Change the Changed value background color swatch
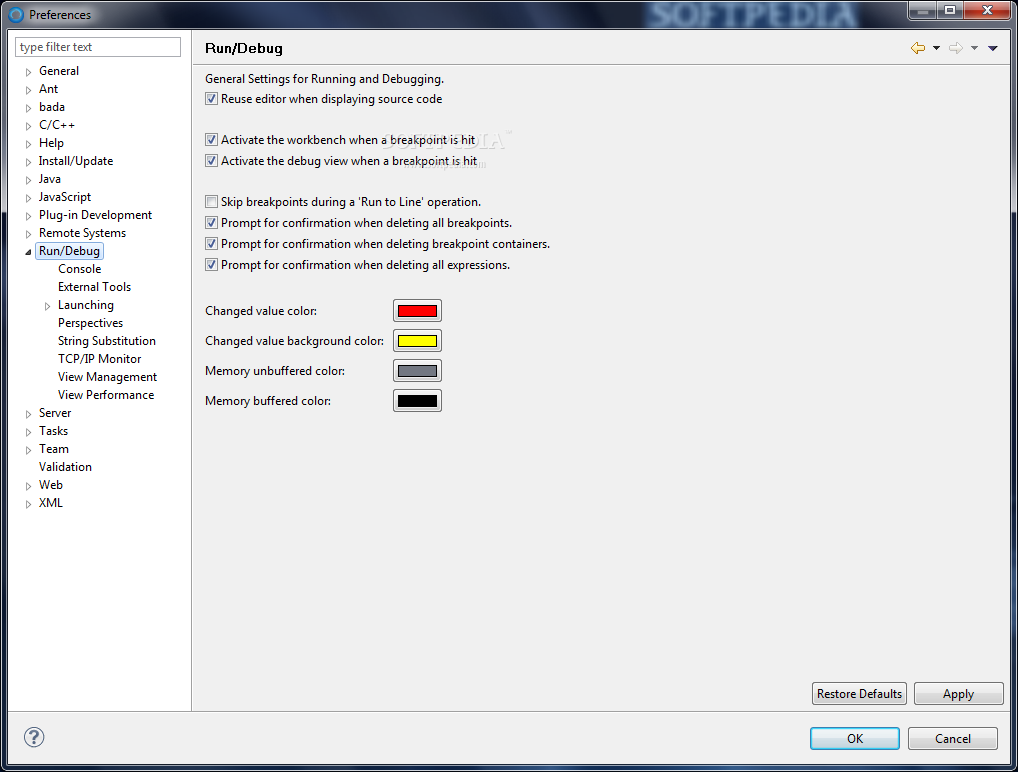 pos(417,341)
